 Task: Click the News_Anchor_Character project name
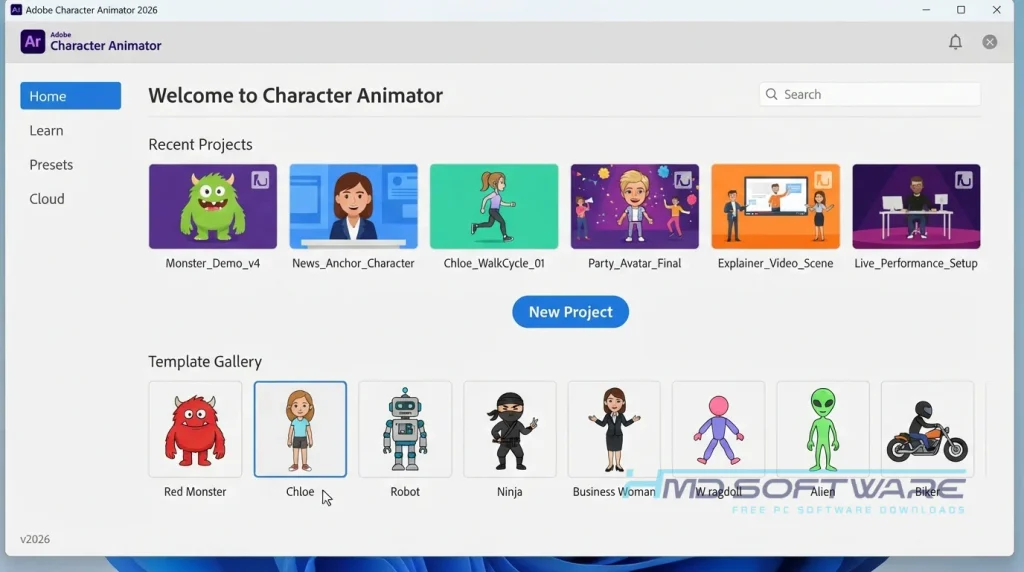coord(353,263)
